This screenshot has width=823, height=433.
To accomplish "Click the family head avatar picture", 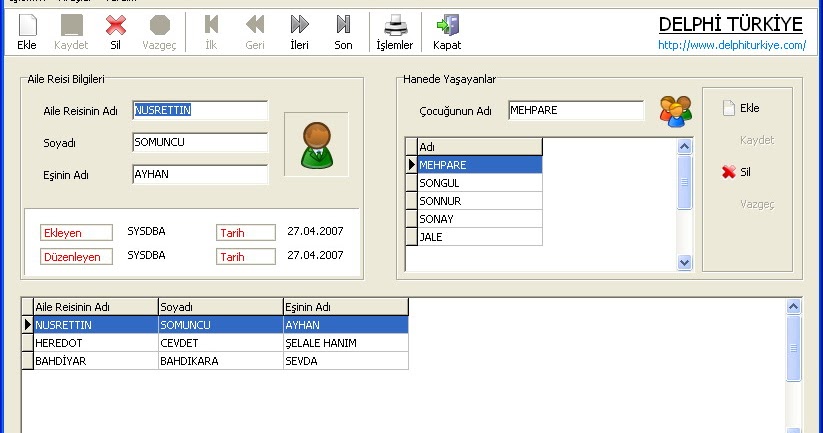I will point(316,145).
